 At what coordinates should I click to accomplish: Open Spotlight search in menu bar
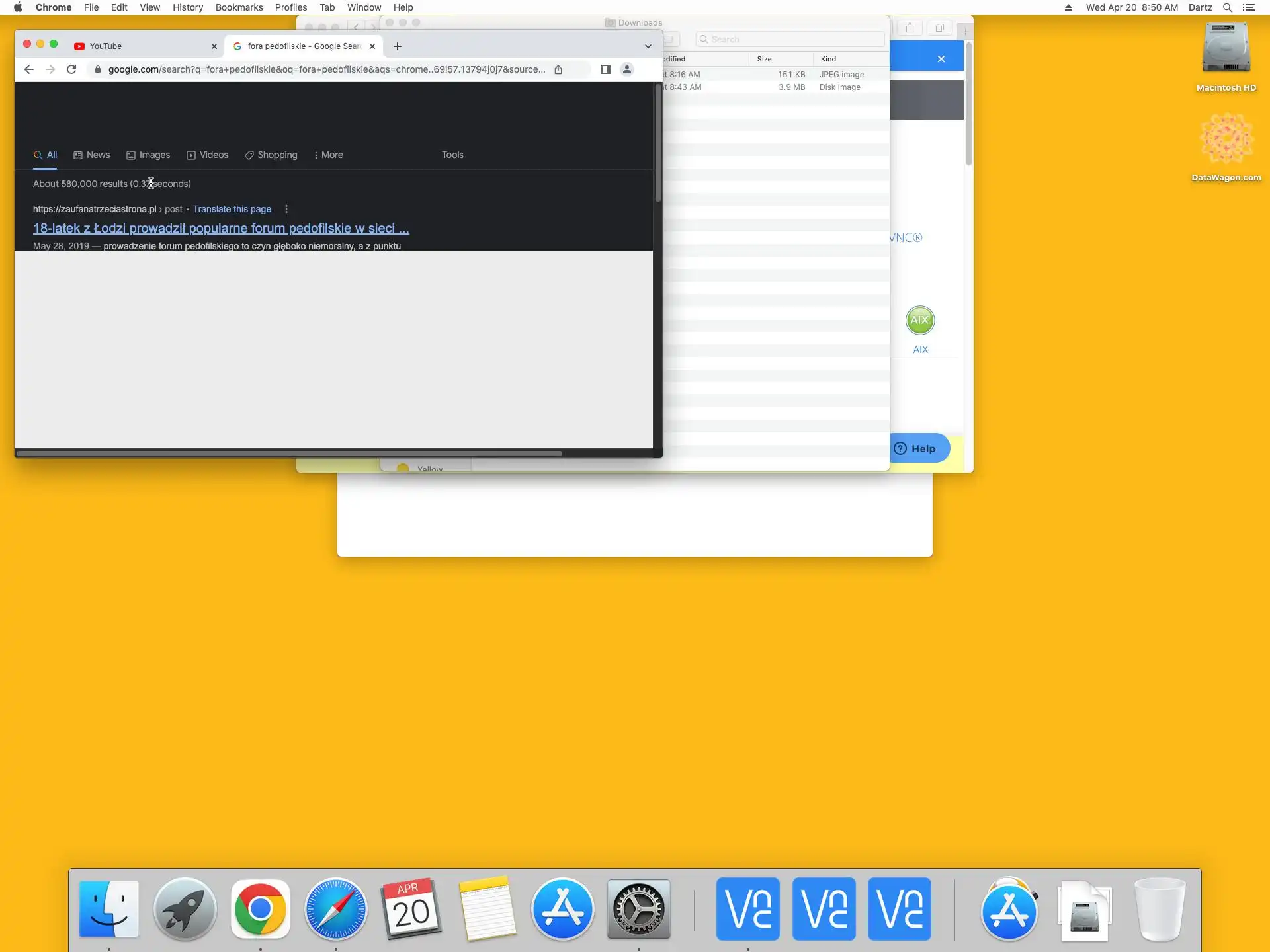(1227, 7)
